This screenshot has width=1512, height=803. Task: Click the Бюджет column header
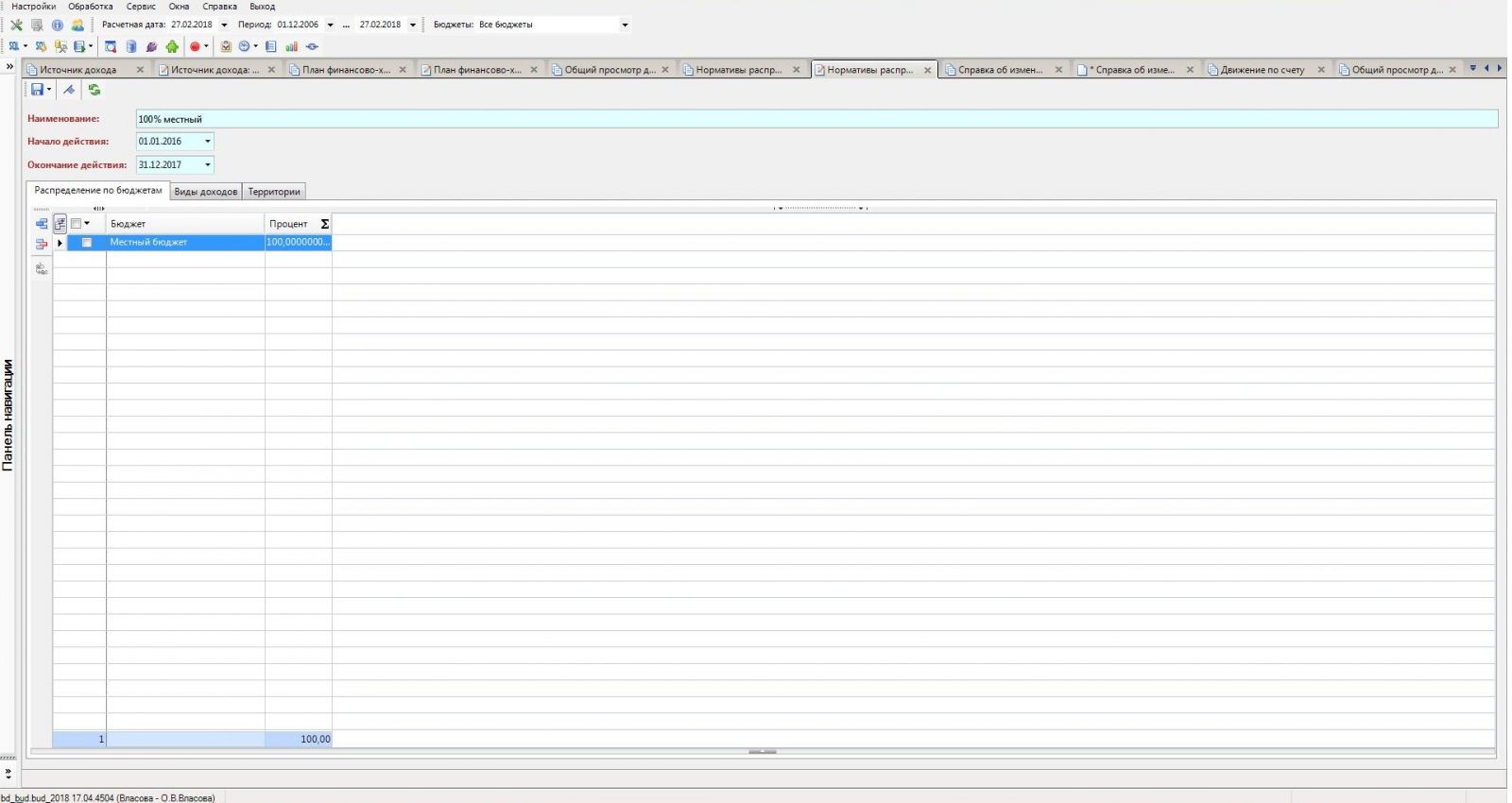[185, 224]
